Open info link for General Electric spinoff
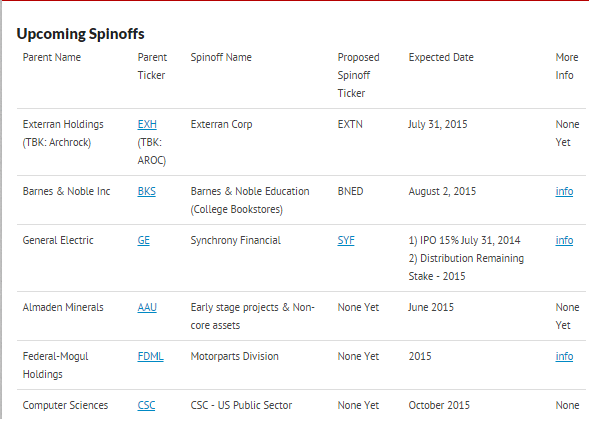This screenshot has width=589, height=427. pos(564,240)
